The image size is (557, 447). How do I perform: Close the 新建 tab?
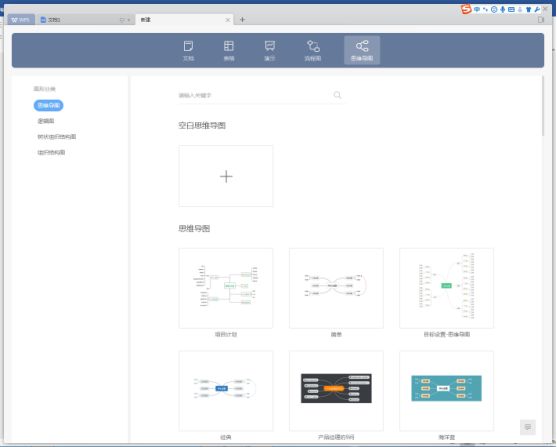[228, 20]
